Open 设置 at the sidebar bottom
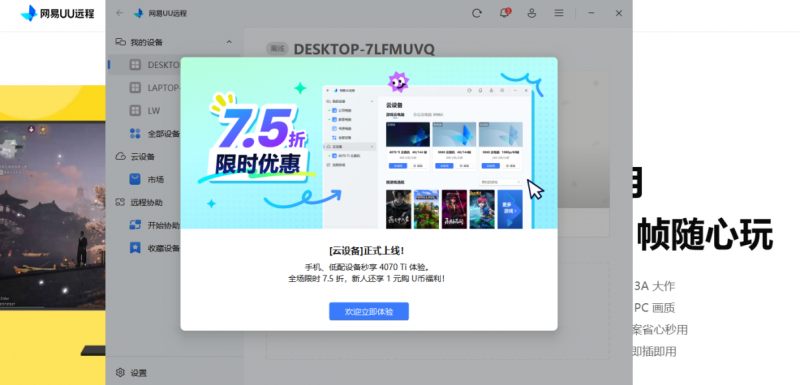 pyautogui.click(x=139, y=373)
